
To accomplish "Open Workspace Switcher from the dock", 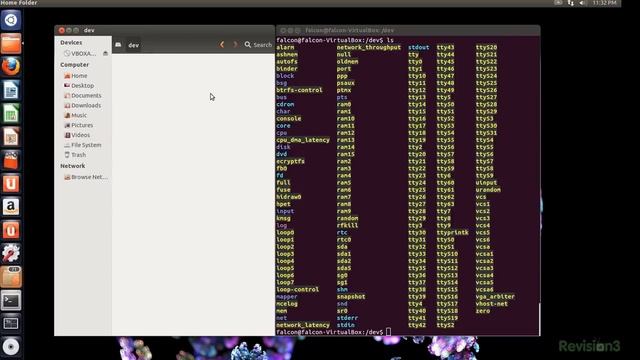I will point(11,324).
